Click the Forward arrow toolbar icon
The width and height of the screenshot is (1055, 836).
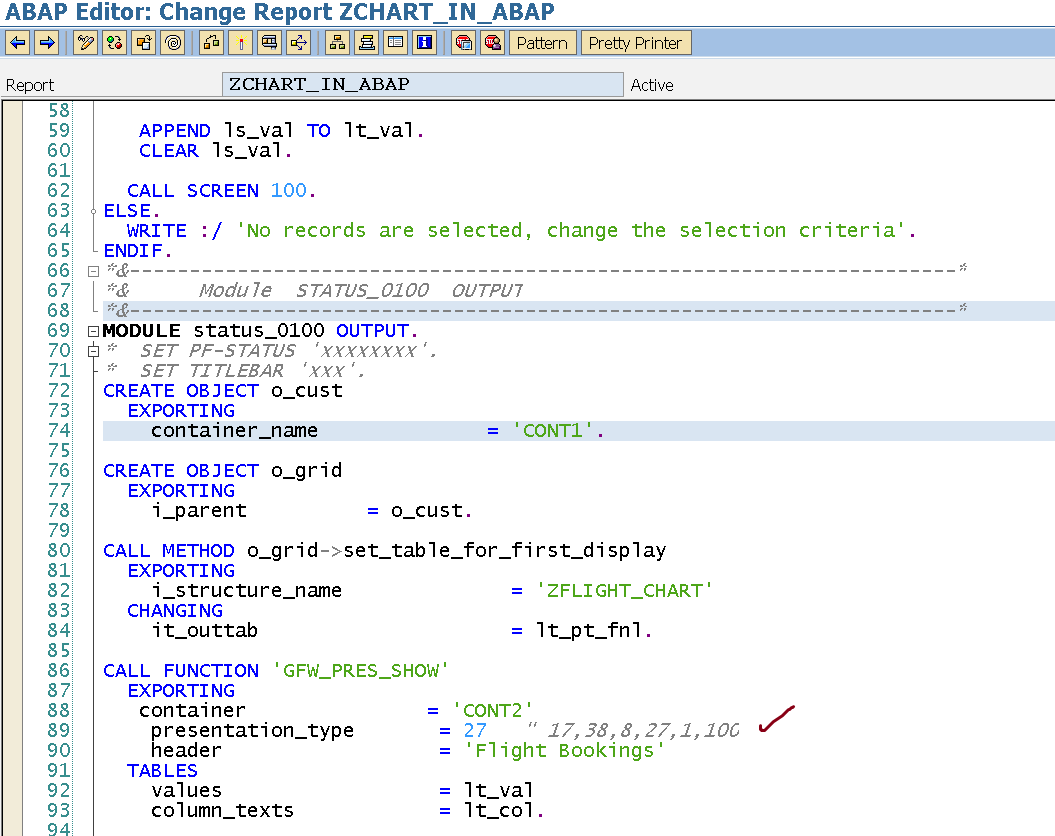tap(45, 43)
